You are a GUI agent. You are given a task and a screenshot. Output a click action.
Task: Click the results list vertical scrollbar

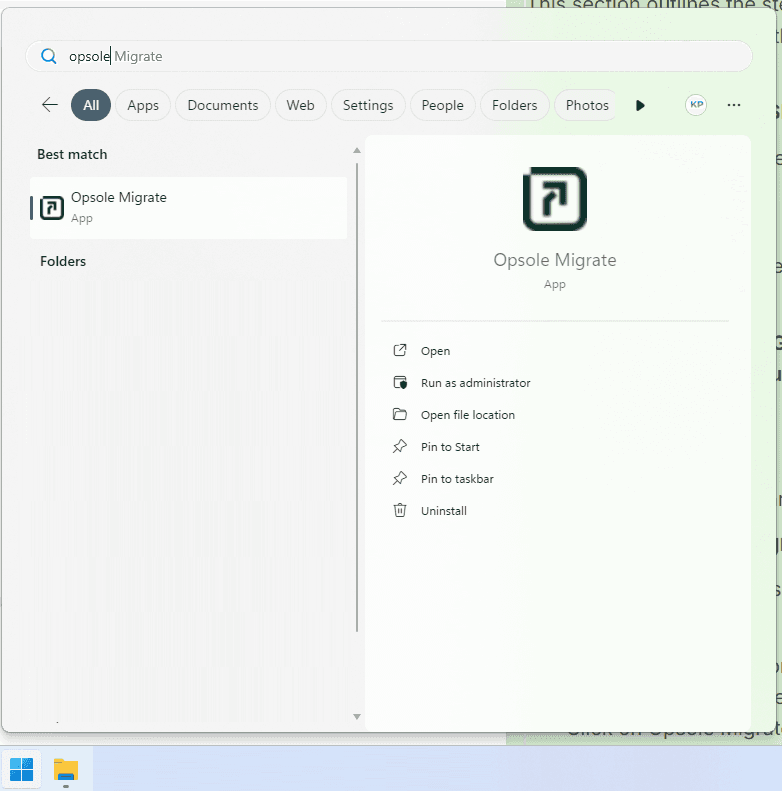point(357,397)
